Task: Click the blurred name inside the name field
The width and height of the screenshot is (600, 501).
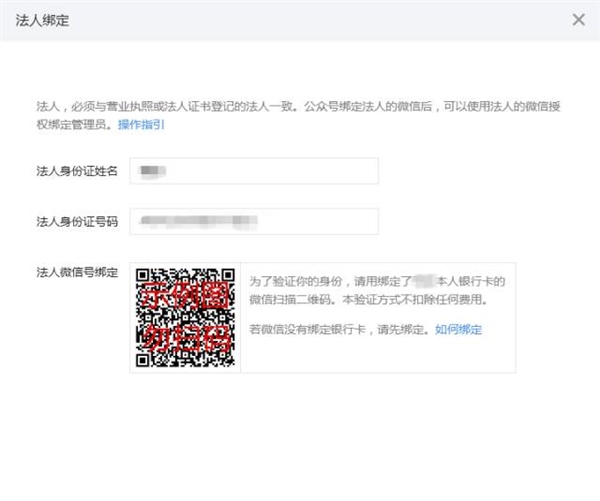Action: 152,171
